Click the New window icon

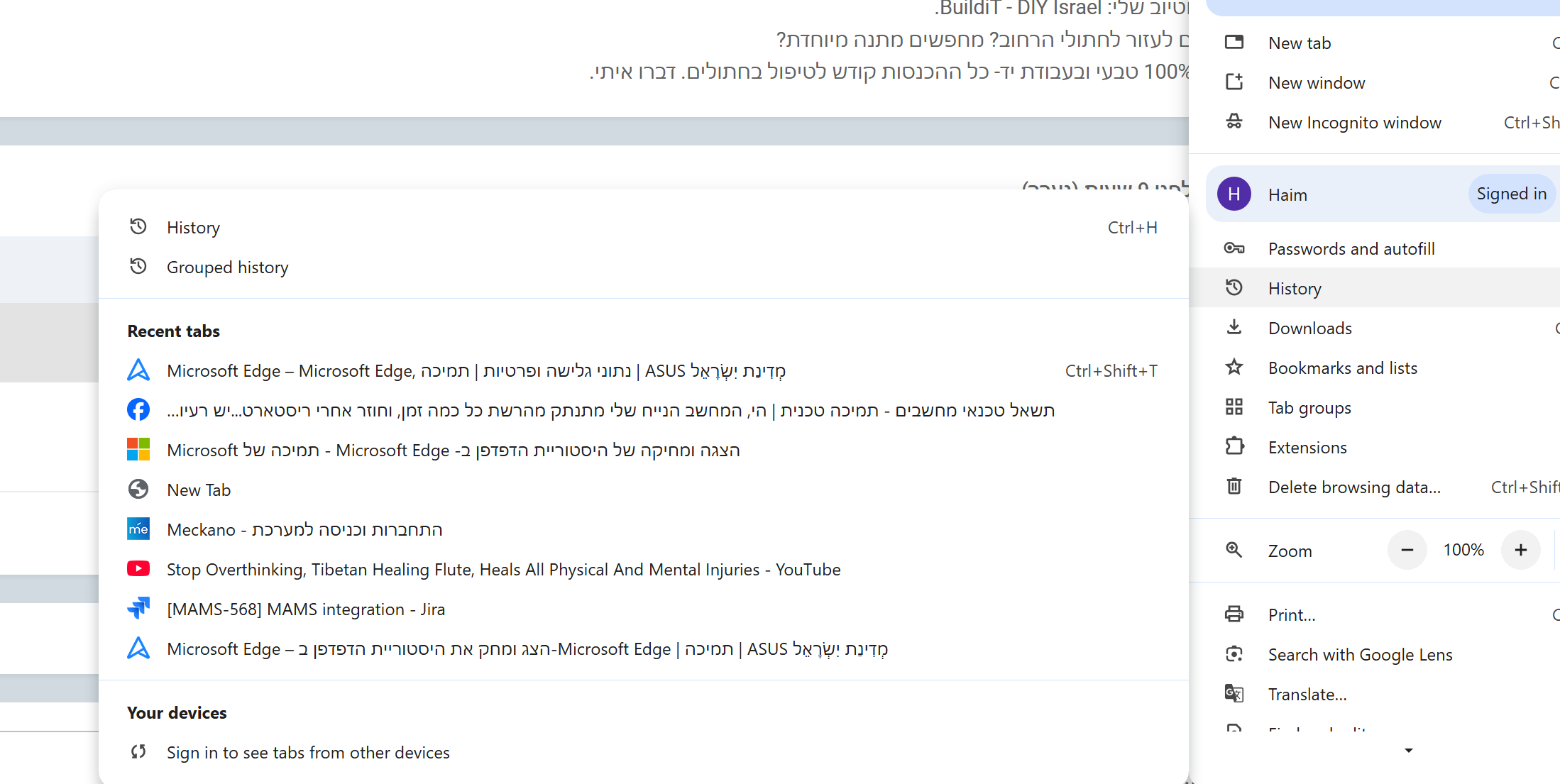tap(1234, 82)
